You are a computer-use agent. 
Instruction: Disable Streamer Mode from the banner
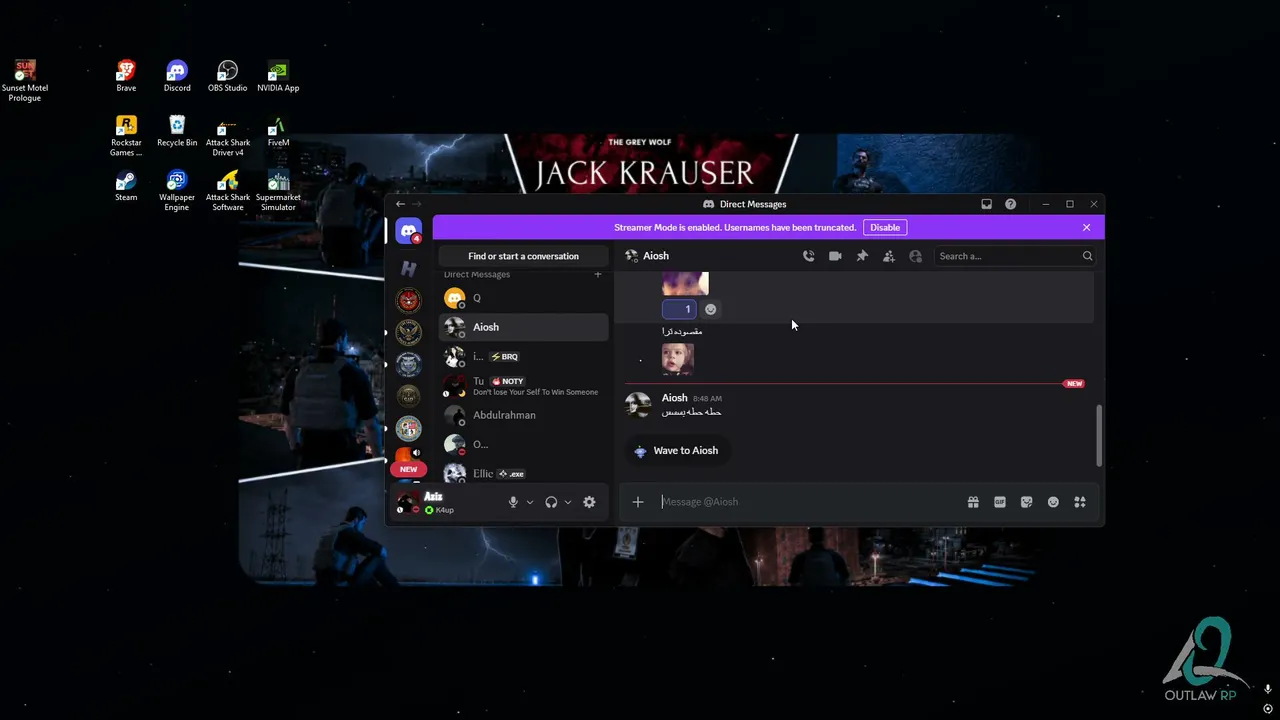[885, 227]
